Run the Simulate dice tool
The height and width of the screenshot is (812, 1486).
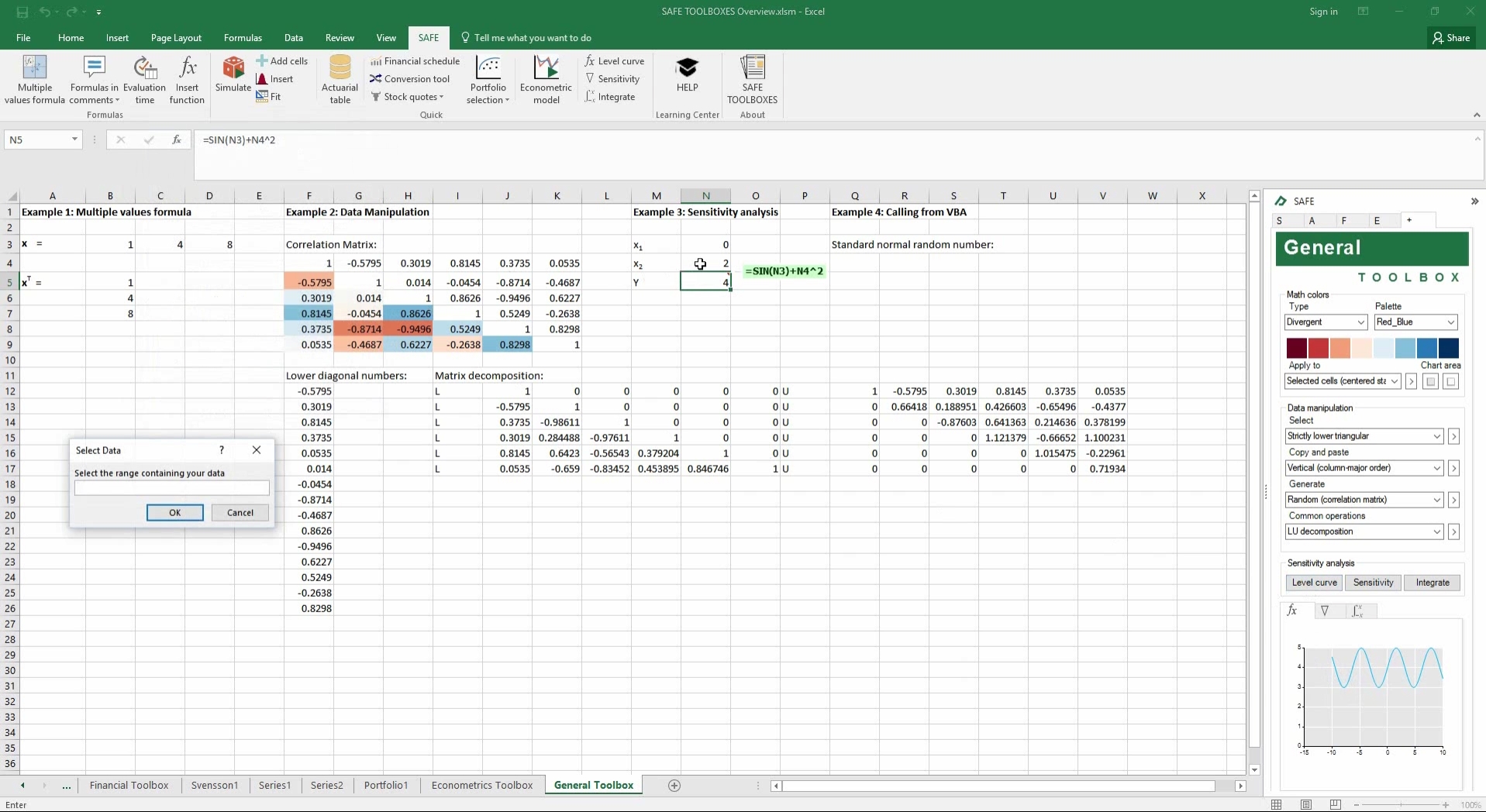pyautogui.click(x=233, y=74)
